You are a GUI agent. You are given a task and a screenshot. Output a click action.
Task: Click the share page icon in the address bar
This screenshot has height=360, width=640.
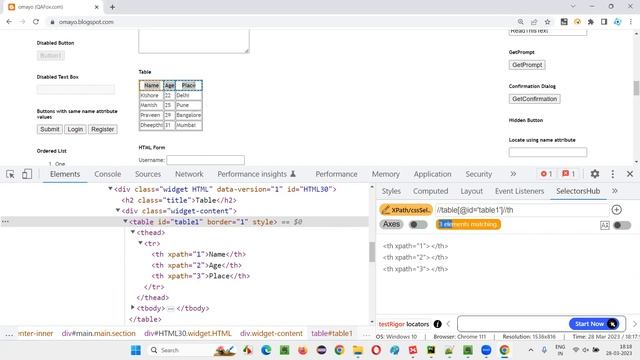(x=534, y=22)
